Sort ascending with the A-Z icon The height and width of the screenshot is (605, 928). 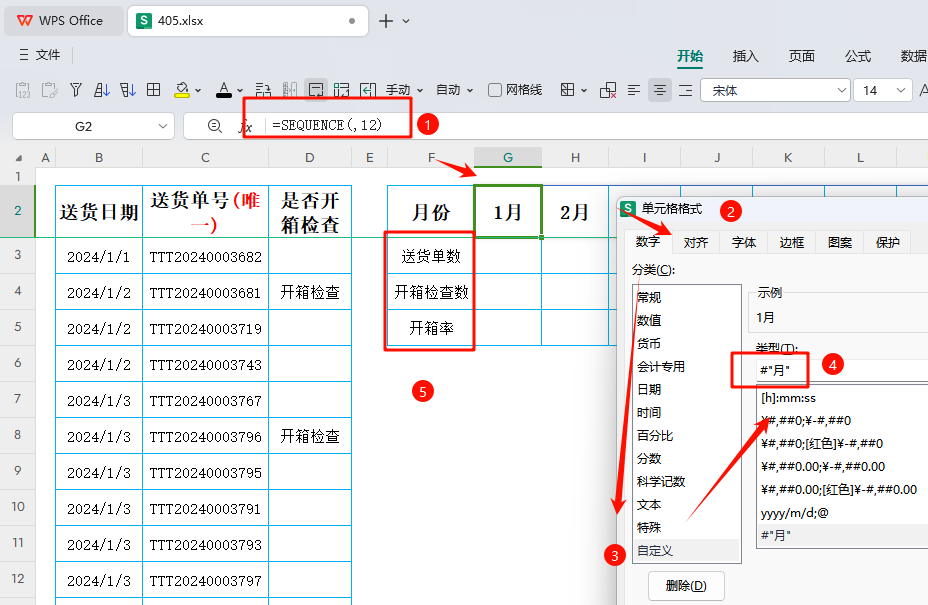pyautogui.click(x=102, y=90)
